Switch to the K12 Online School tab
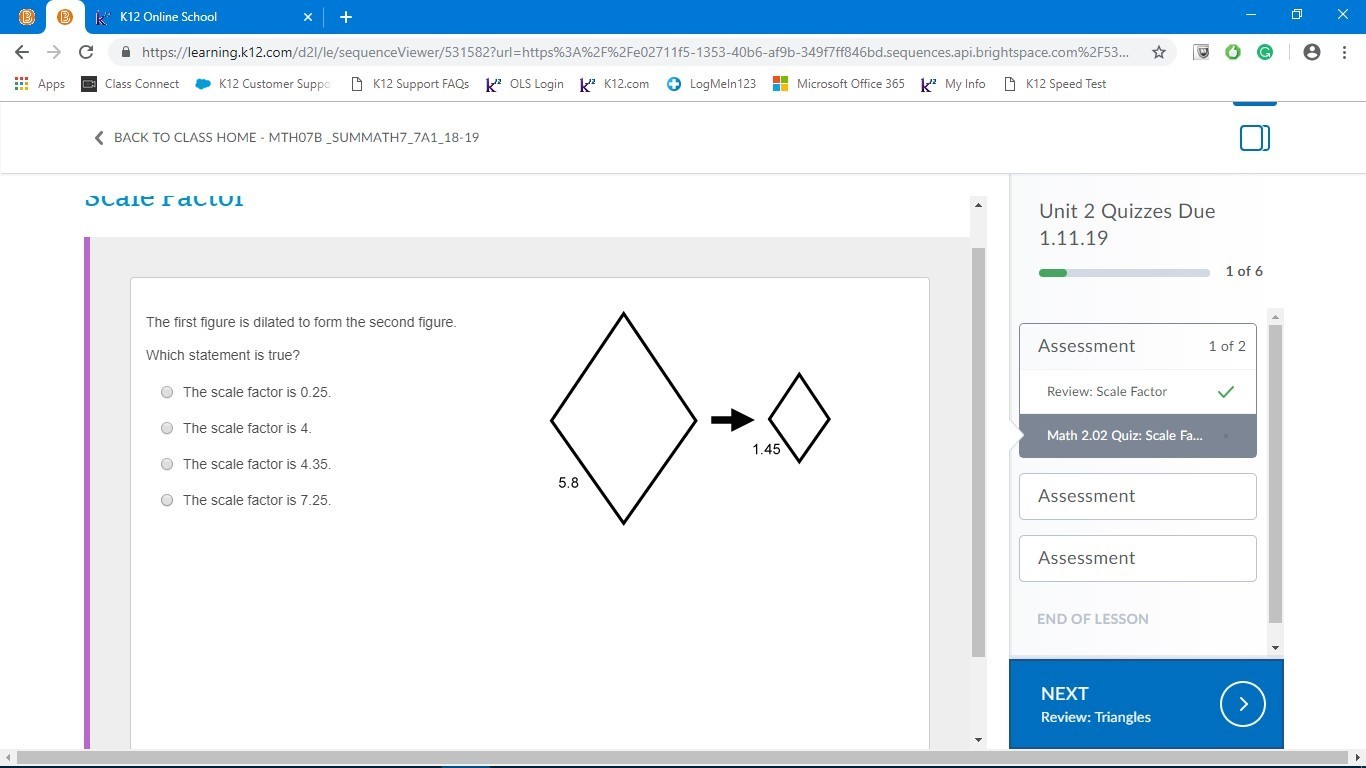The image size is (1366, 768). tap(204, 17)
